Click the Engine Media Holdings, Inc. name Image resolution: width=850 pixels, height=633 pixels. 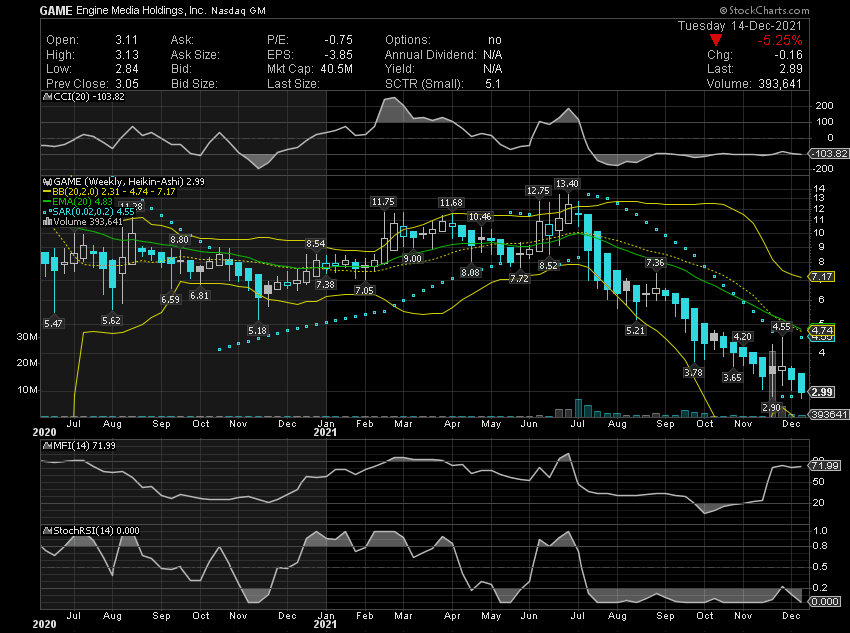[141, 10]
